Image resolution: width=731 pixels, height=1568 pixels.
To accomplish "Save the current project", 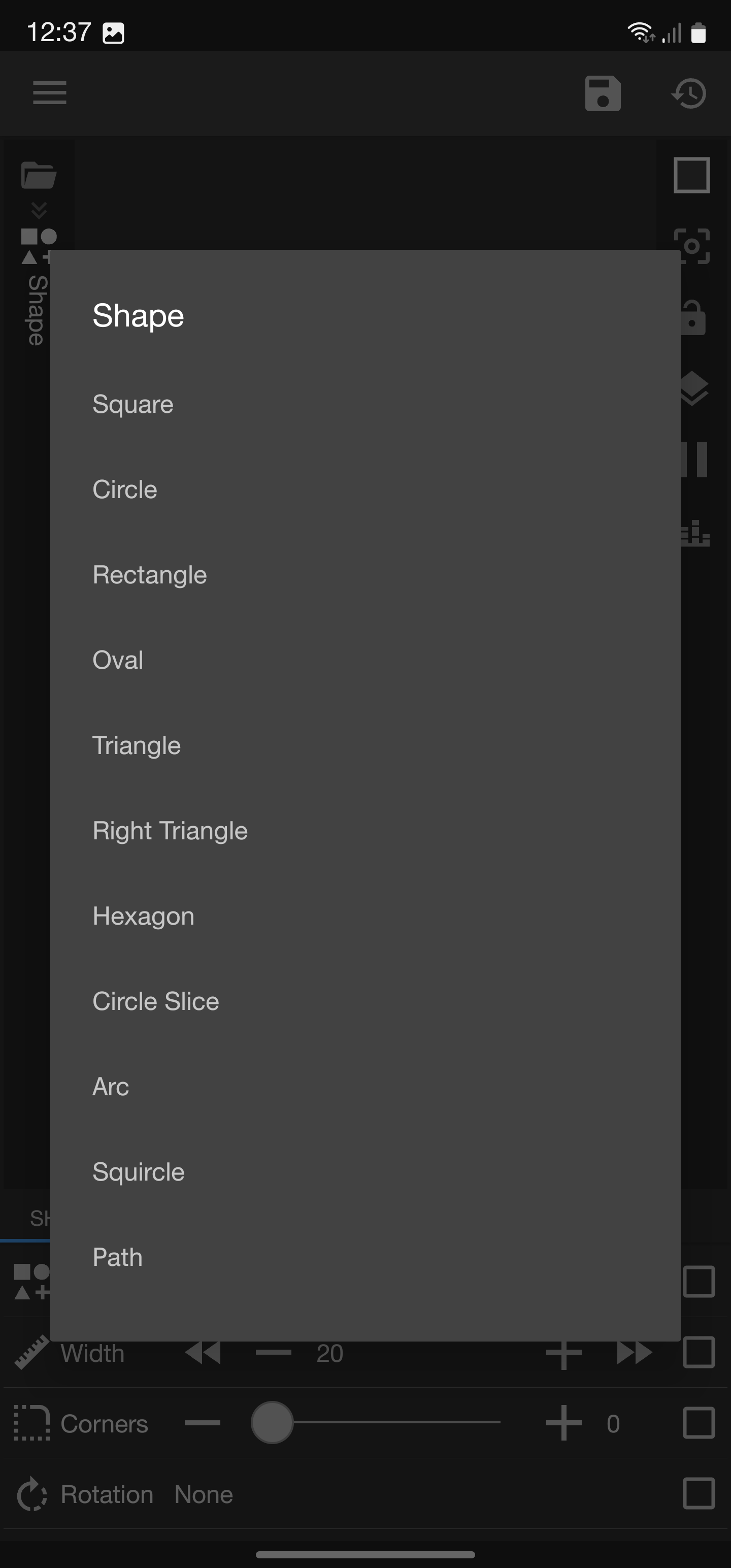I will pos(602,94).
